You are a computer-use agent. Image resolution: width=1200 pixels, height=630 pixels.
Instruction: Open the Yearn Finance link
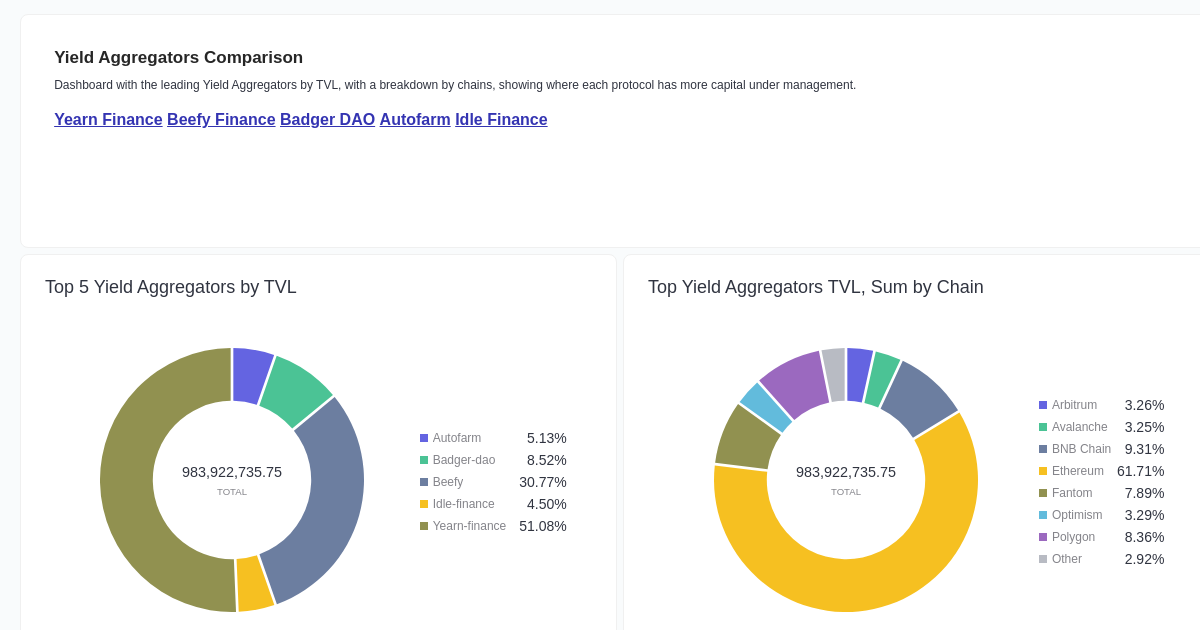point(108,119)
